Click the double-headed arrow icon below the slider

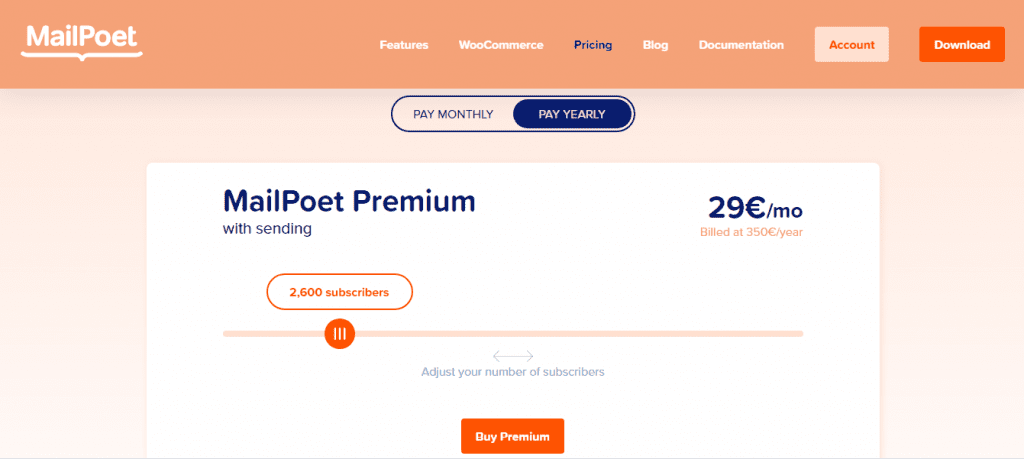pos(513,356)
